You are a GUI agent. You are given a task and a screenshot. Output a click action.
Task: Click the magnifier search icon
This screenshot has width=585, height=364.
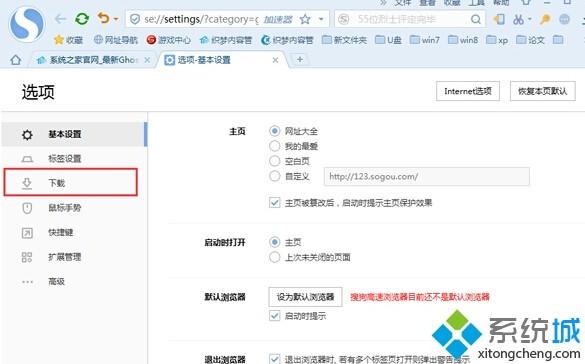(x=476, y=19)
